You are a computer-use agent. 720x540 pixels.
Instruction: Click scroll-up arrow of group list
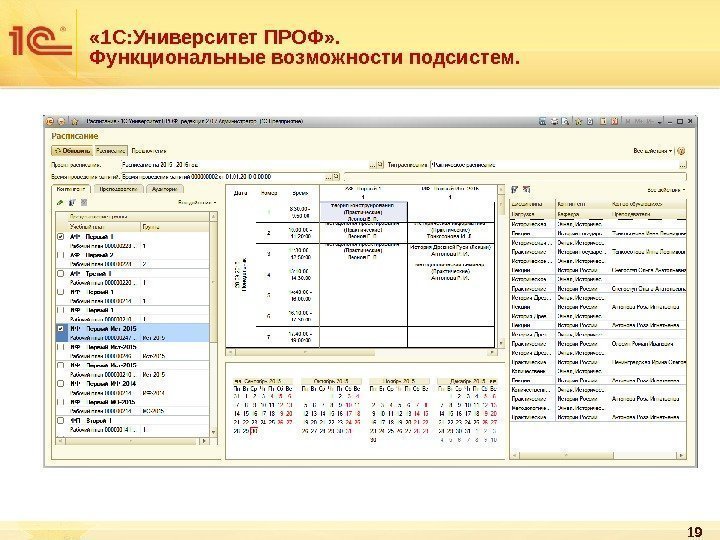pos(214,216)
